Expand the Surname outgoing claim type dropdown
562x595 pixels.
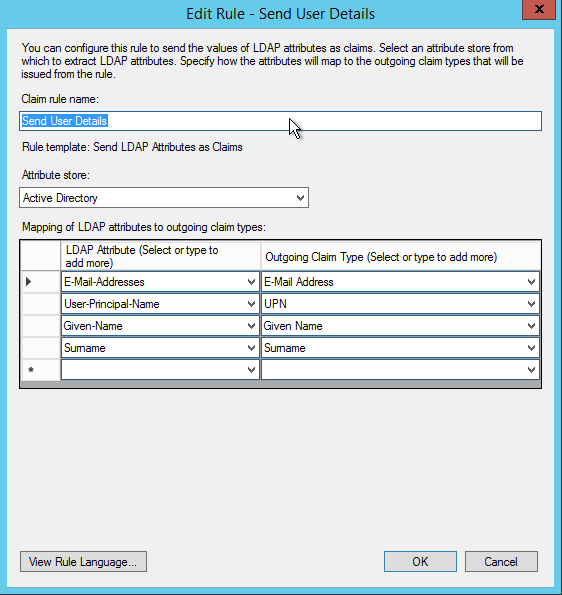(x=531, y=348)
